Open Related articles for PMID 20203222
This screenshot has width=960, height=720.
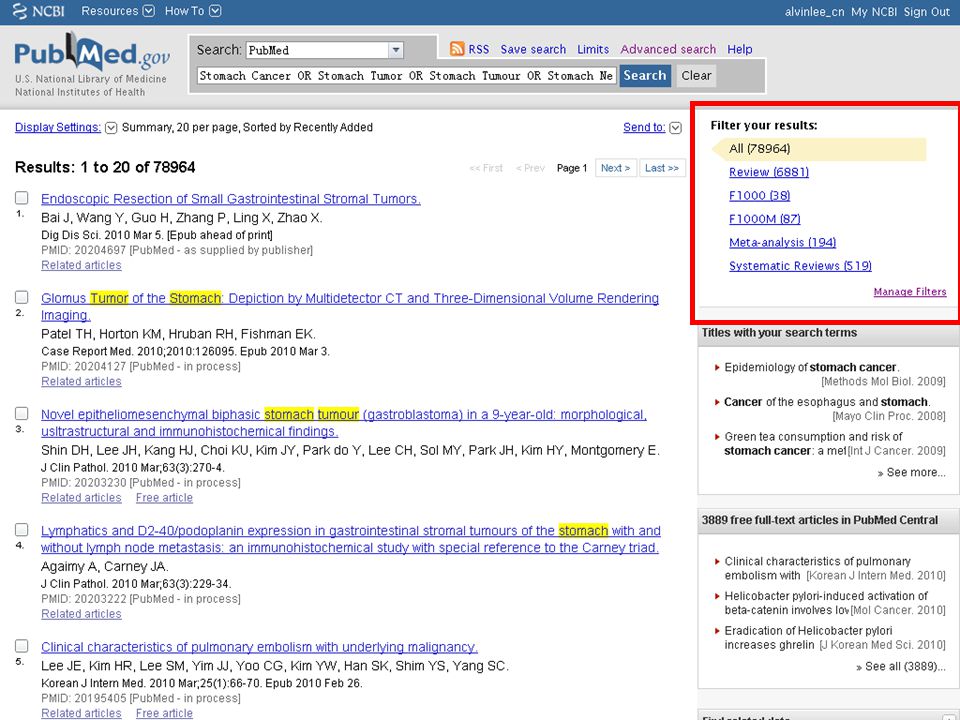(x=81, y=614)
